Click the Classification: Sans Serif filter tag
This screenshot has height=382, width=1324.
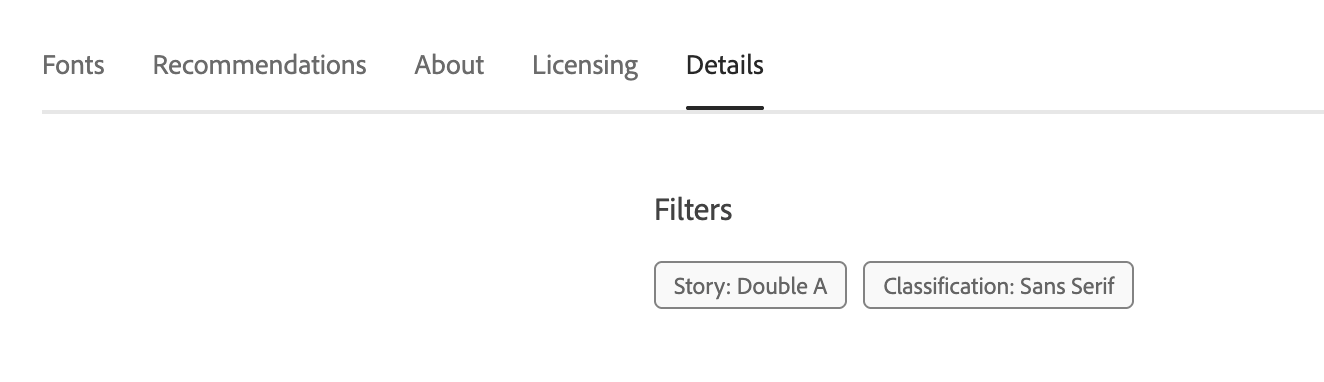998,286
